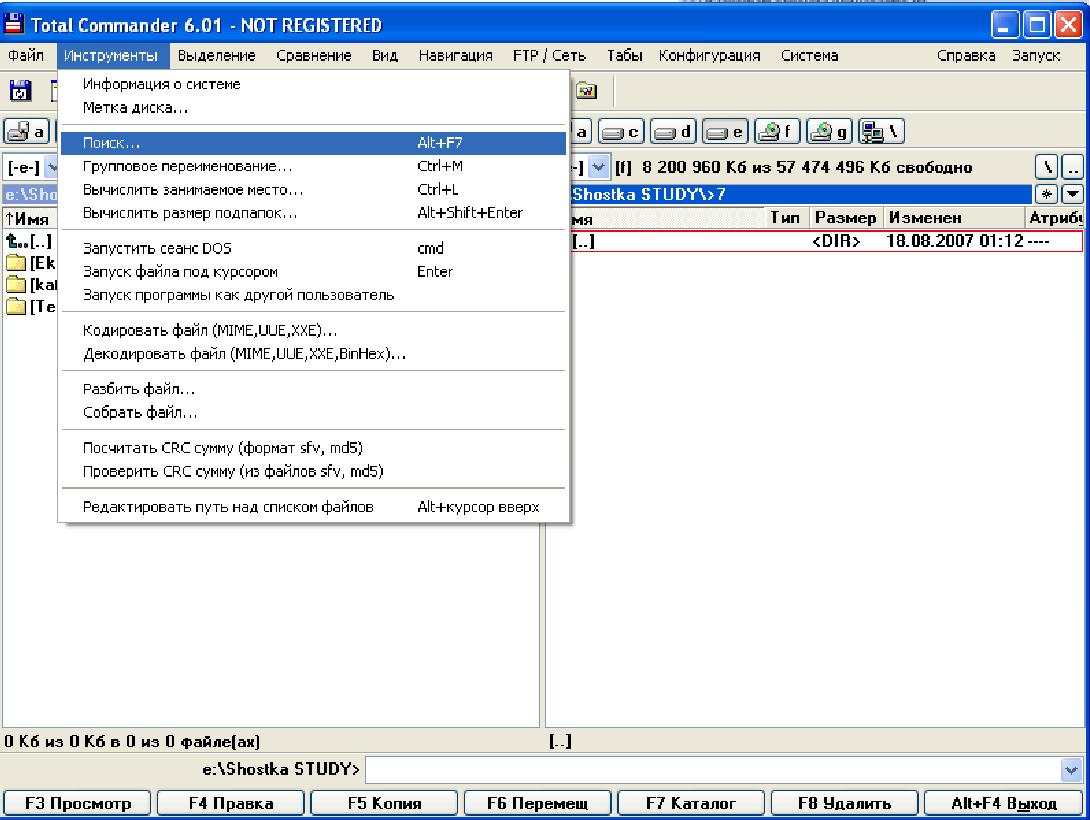The width and height of the screenshot is (1090, 820).
Task: Choose Посчитать CRC сумму item
Action: pos(314,448)
